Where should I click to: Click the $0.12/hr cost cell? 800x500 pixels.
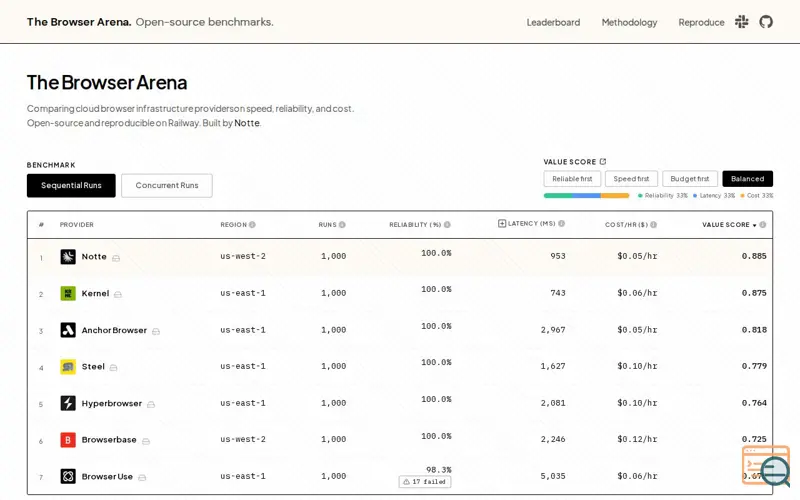[637, 439]
